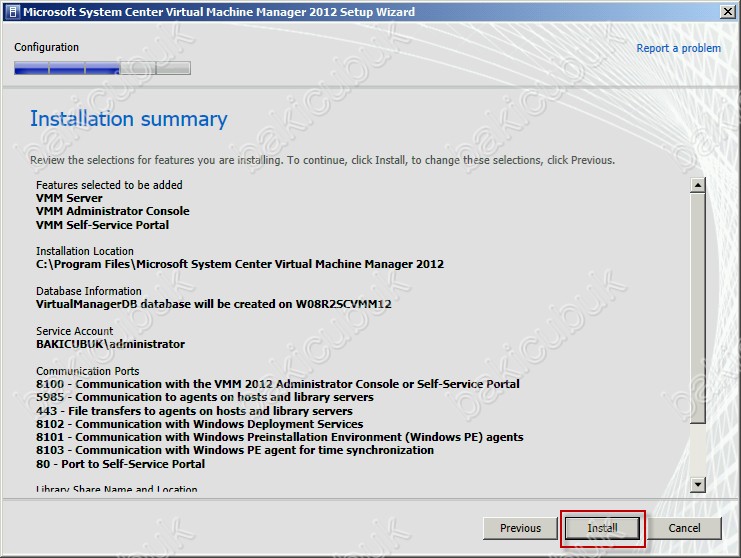Click the VirtualManagerDB database info line
This screenshot has height=558, width=741.
[x=214, y=304]
